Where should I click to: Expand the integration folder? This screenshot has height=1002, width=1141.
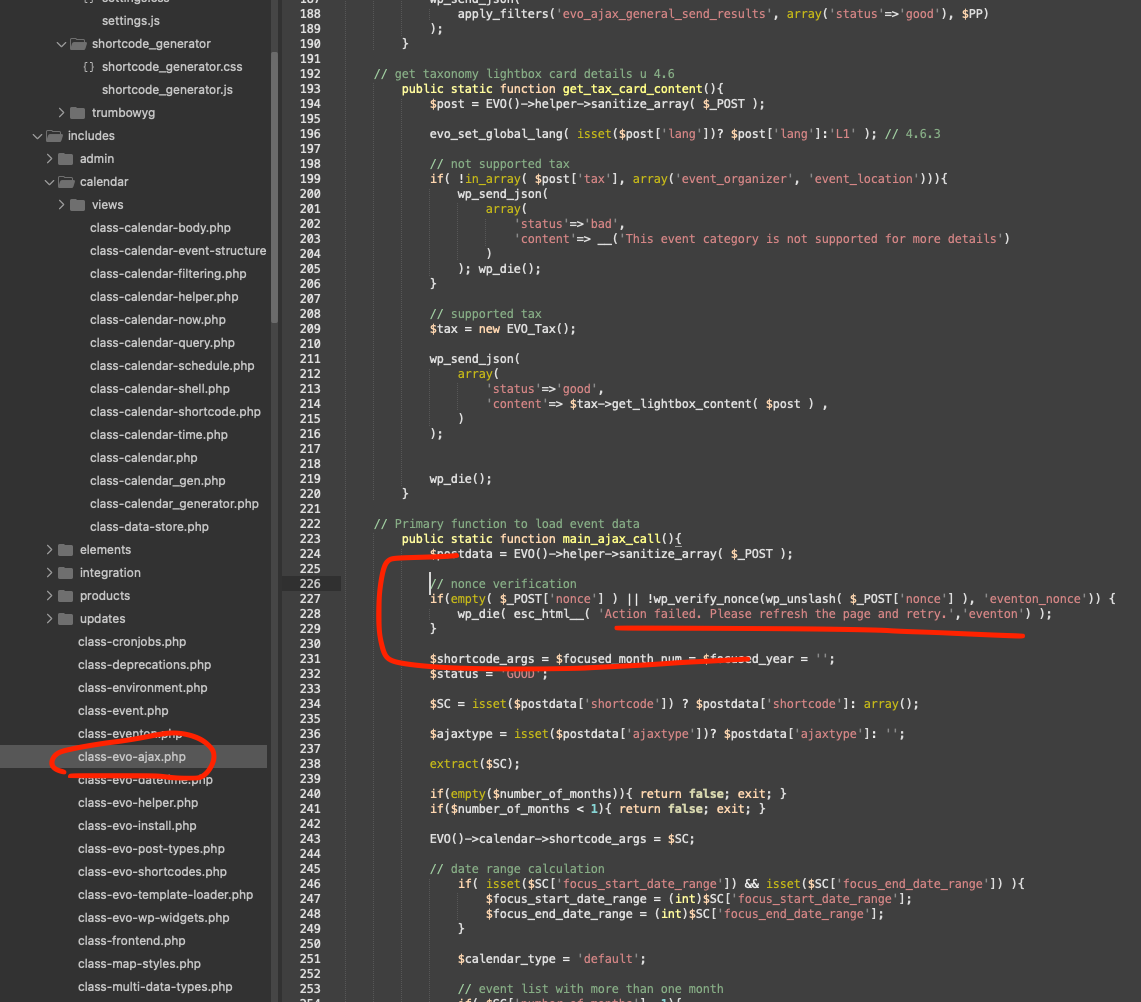[x=49, y=573]
